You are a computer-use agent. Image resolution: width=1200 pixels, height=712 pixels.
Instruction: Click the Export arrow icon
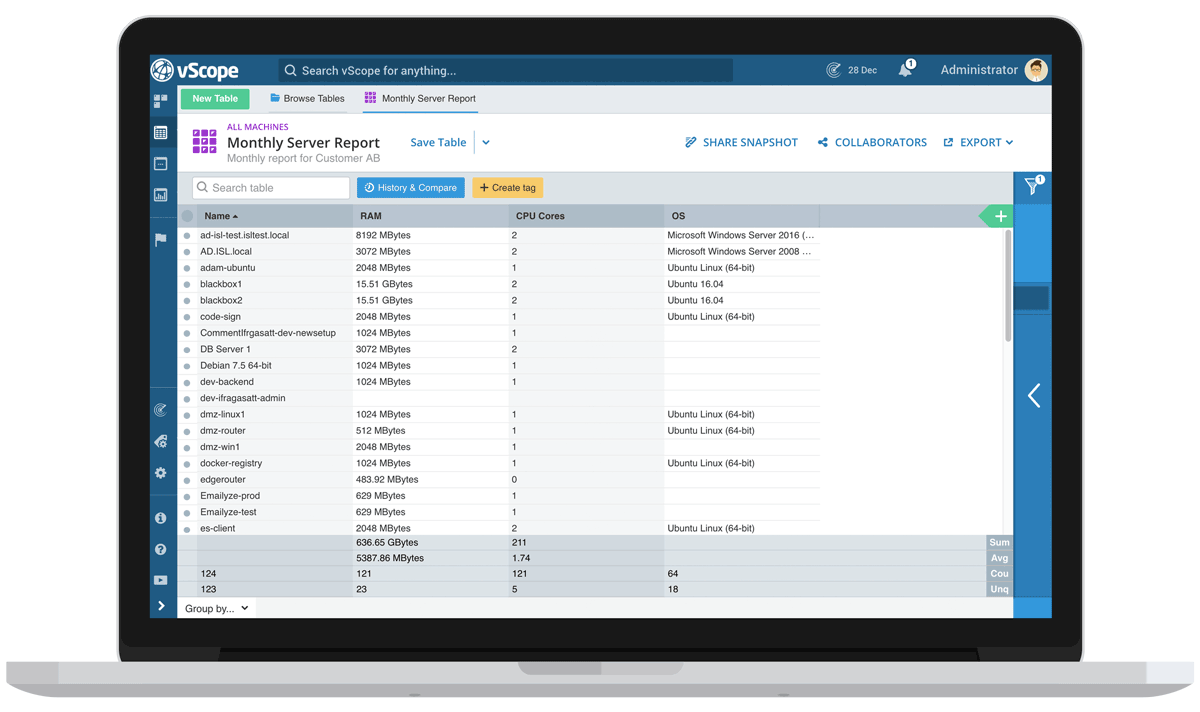click(x=948, y=143)
